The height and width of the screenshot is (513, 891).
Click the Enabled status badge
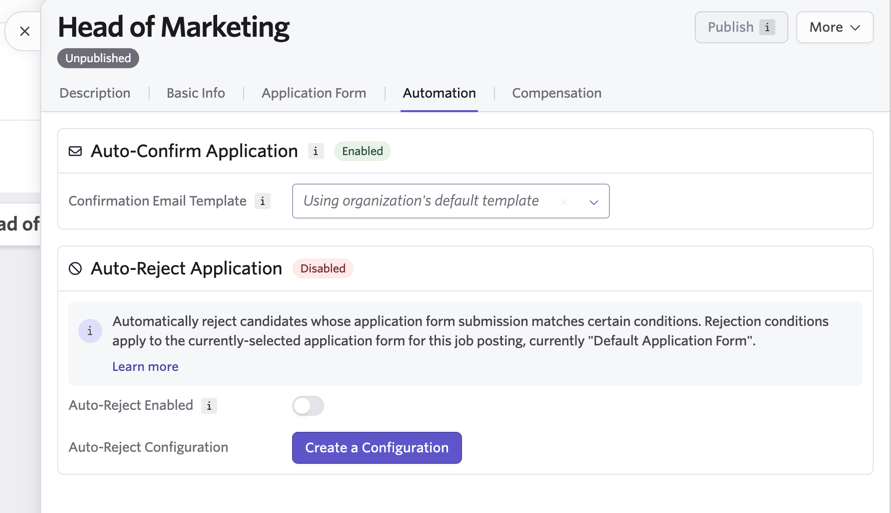tap(362, 151)
